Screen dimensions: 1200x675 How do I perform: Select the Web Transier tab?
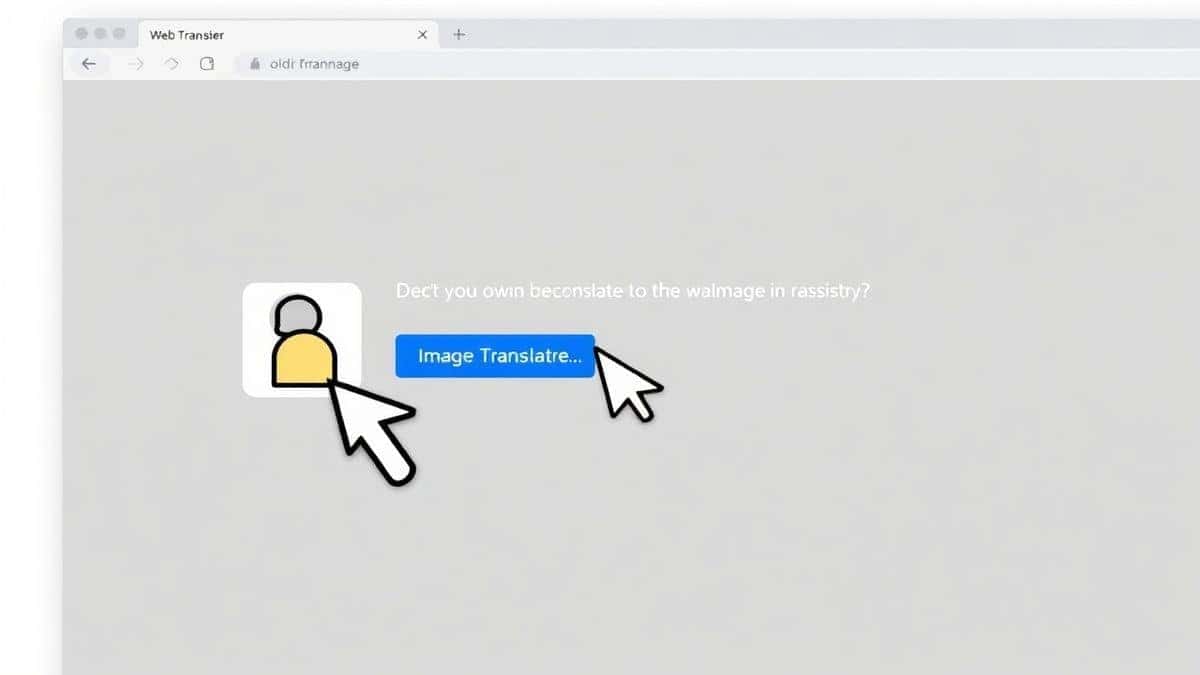pos(288,34)
